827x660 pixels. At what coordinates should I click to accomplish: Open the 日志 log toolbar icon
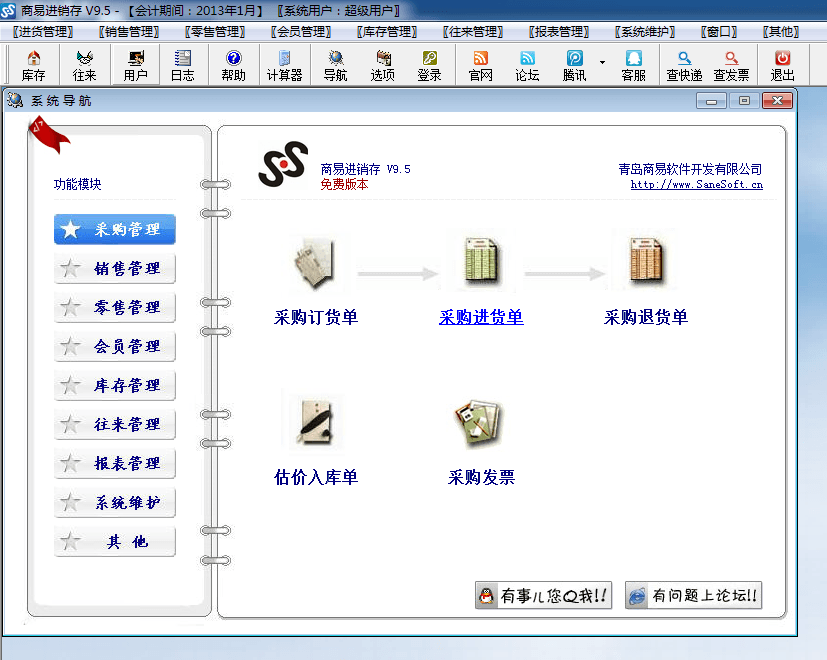182,66
